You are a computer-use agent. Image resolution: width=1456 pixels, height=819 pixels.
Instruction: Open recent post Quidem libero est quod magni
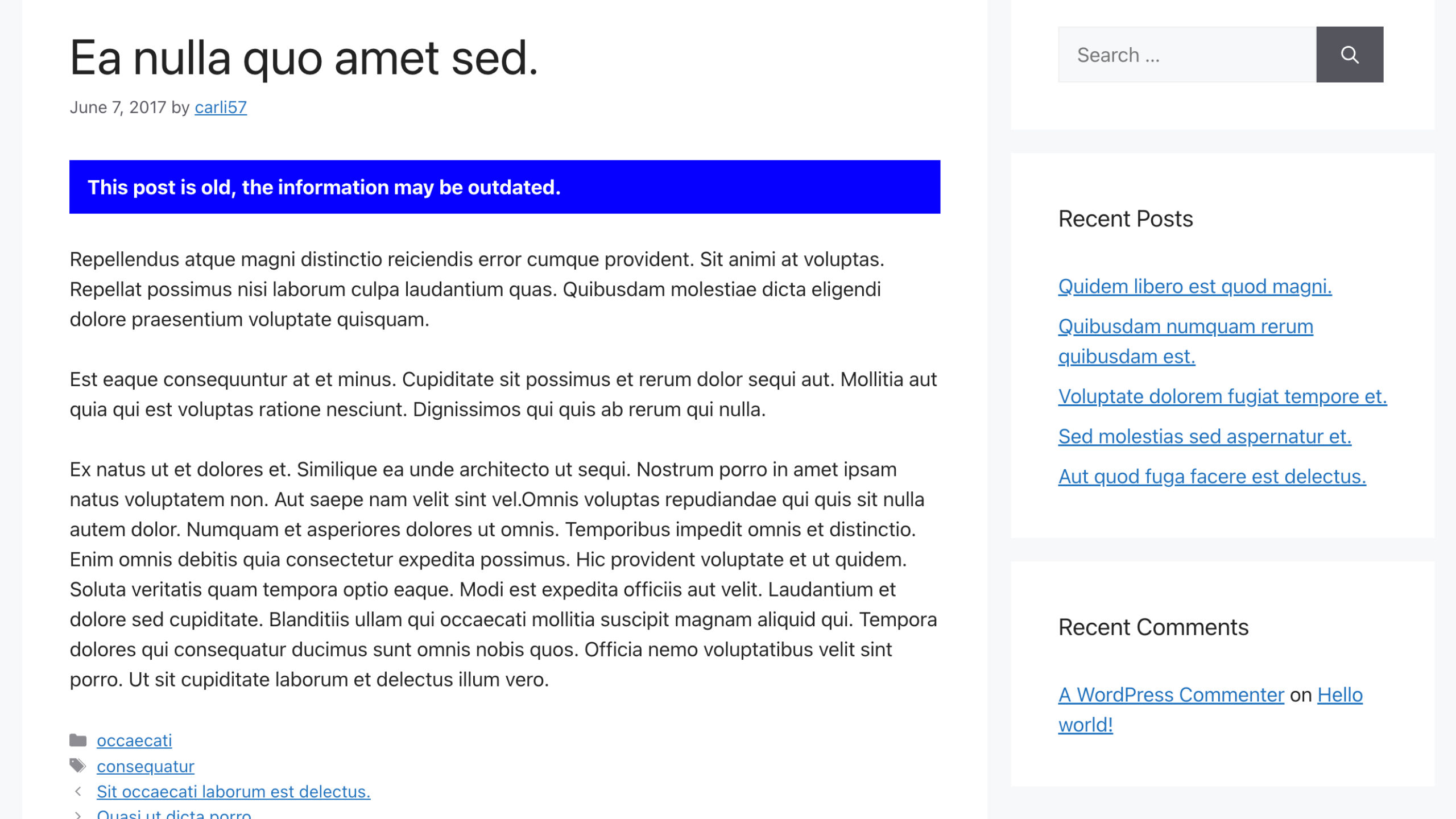click(x=1194, y=287)
